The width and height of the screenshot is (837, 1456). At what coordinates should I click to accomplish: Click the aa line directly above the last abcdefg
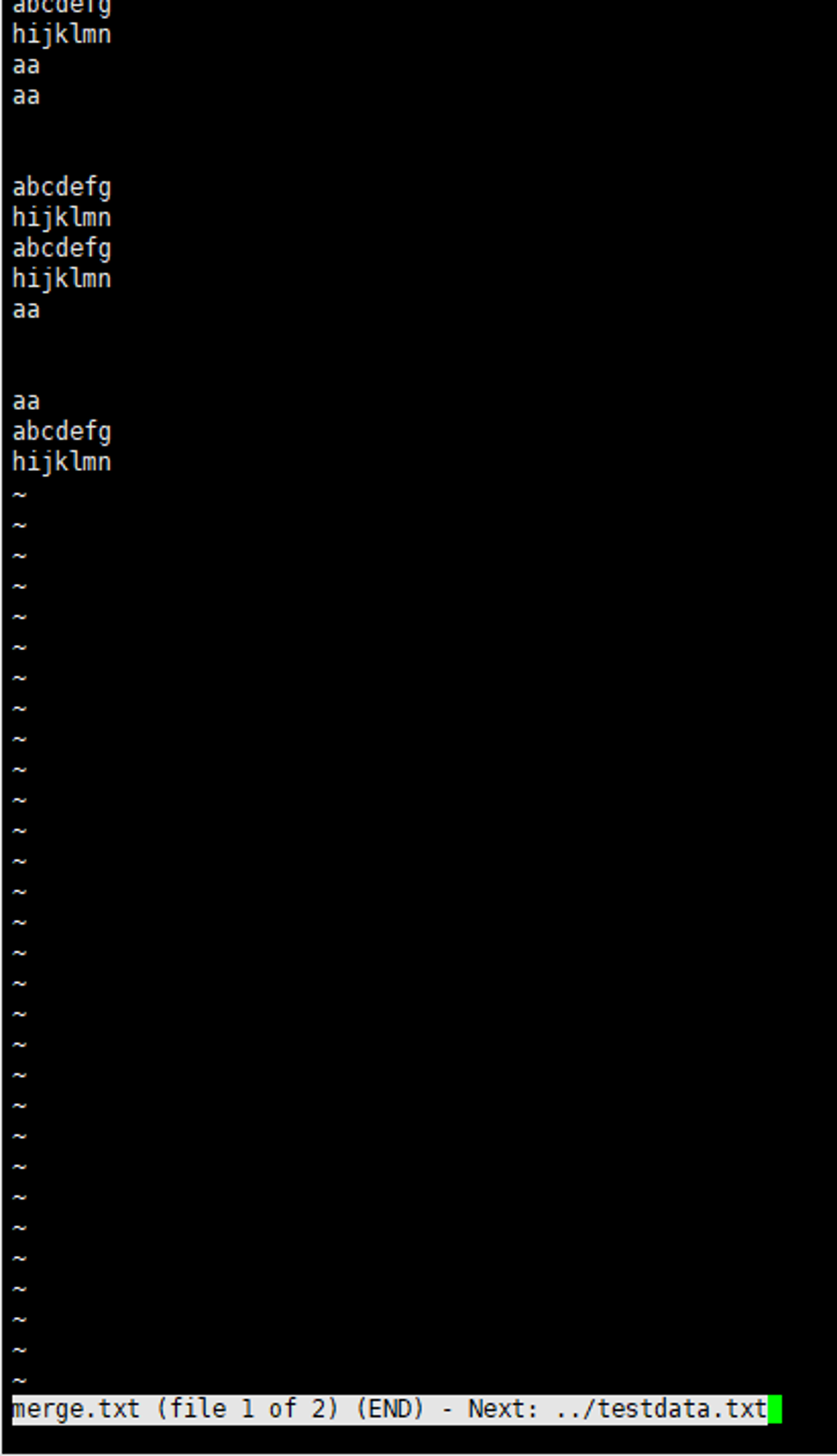tap(26, 401)
